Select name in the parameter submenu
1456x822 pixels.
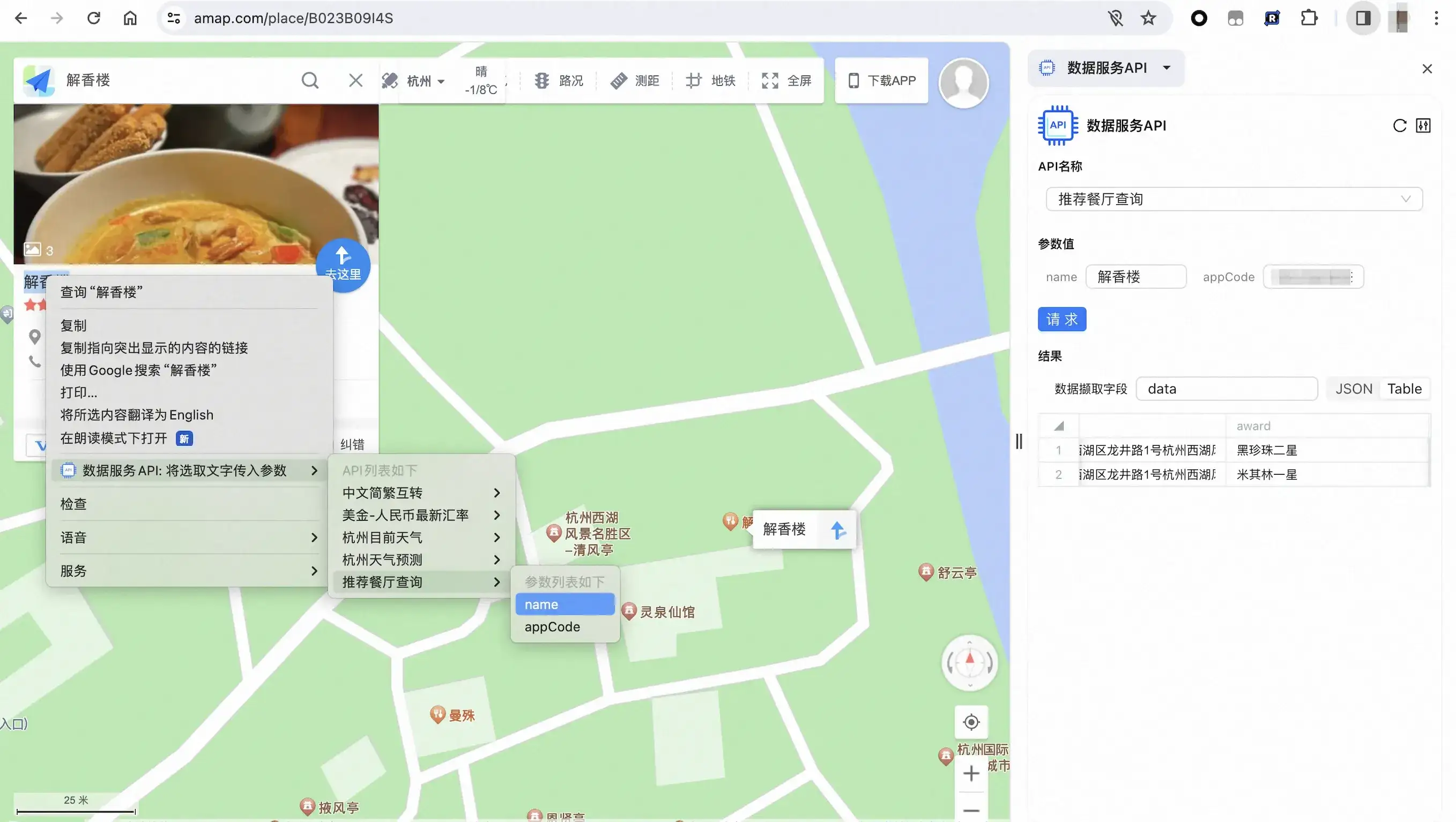(x=564, y=604)
